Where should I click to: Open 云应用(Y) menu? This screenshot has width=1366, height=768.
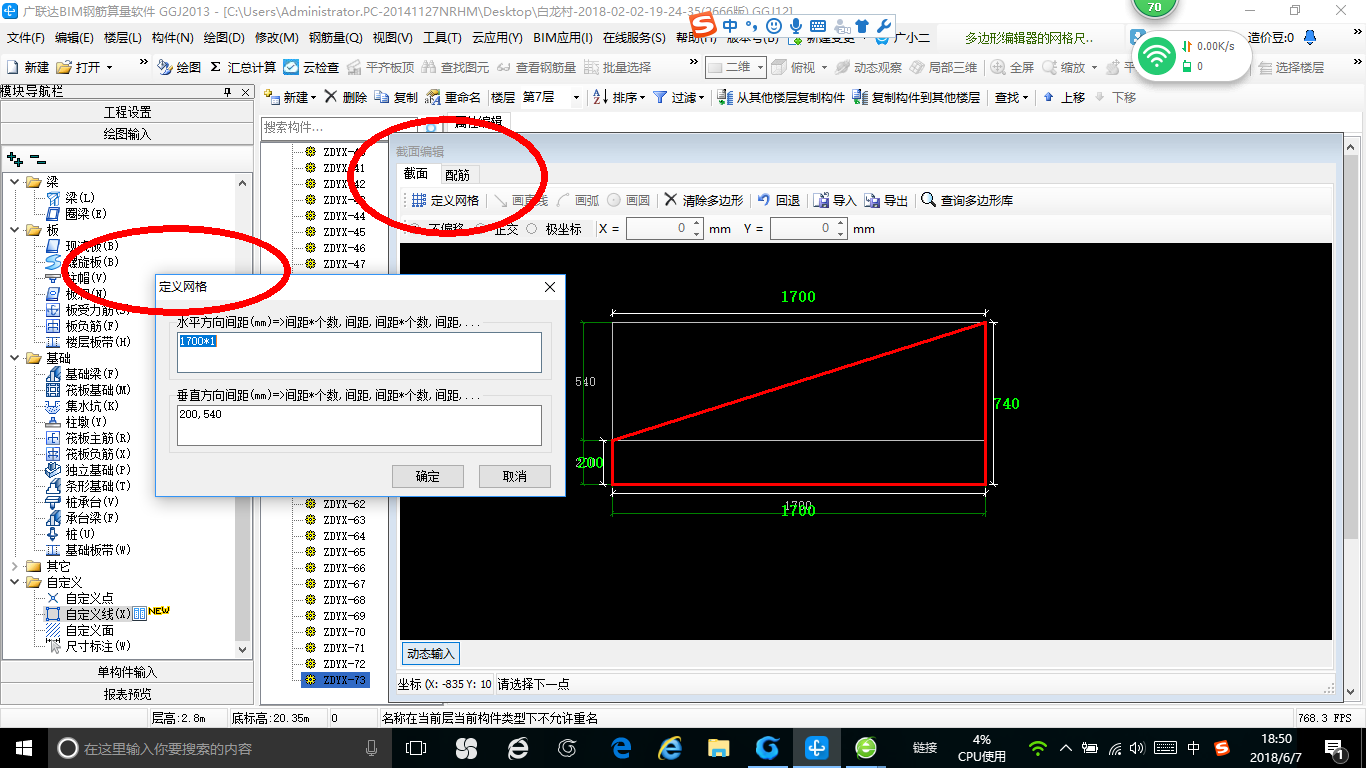(497, 38)
